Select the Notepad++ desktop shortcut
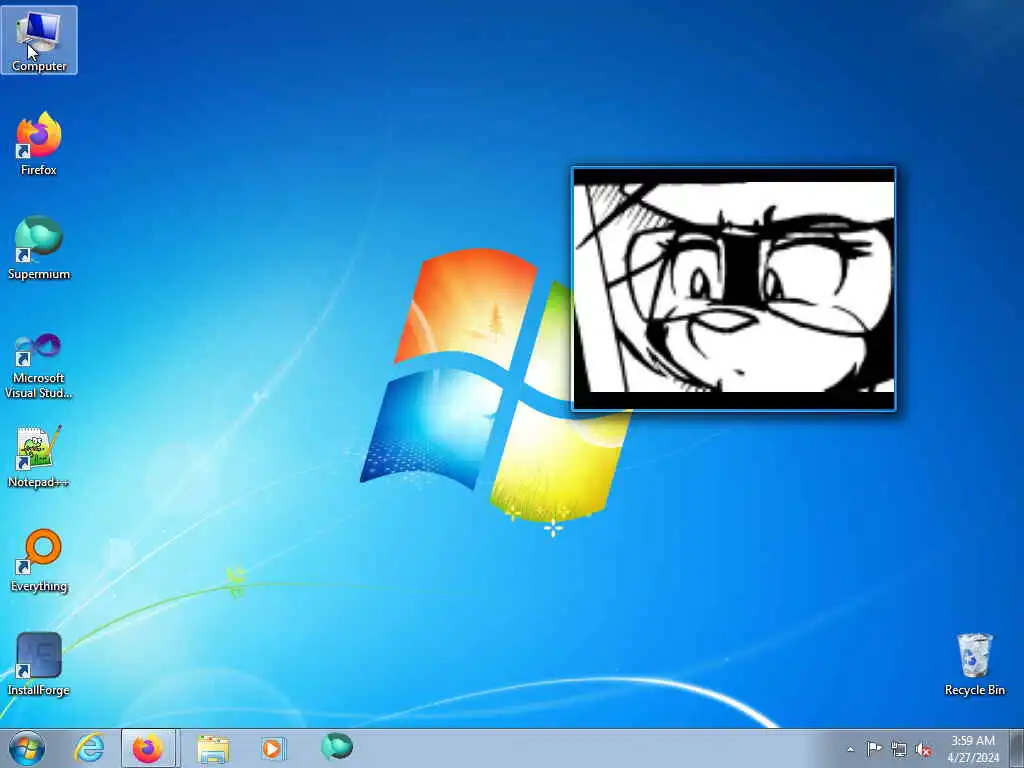Screen dimensions: 1024x768 coord(39,456)
